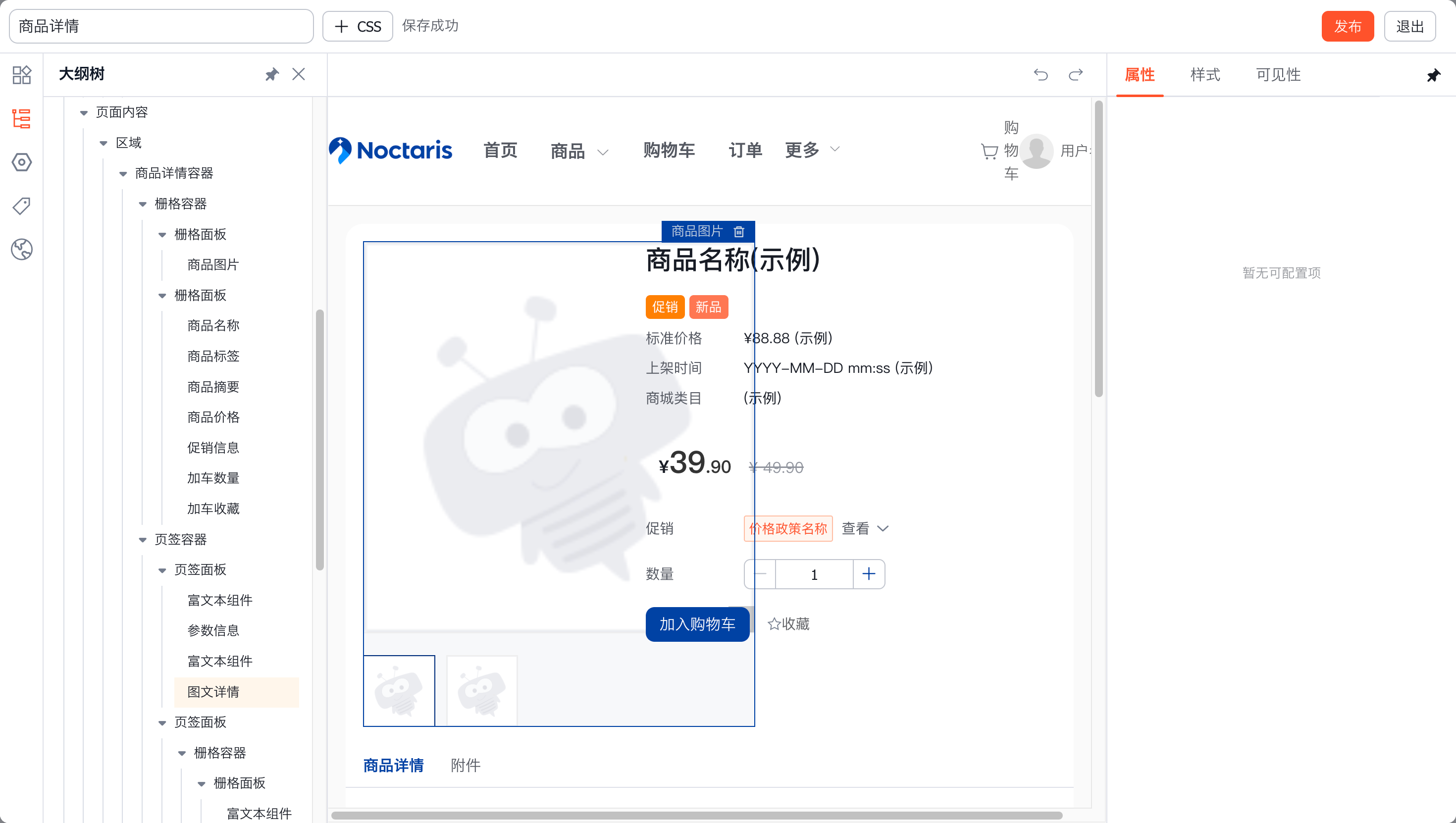Collapse the 页签容器 tree node
1456x823 pixels.
pos(143,539)
